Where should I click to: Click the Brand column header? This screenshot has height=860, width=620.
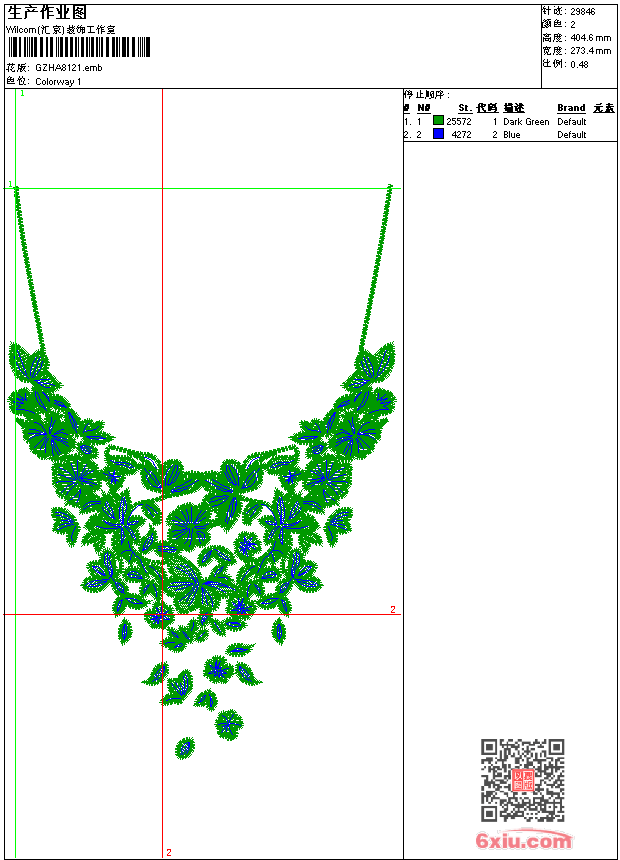tap(571, 108)
